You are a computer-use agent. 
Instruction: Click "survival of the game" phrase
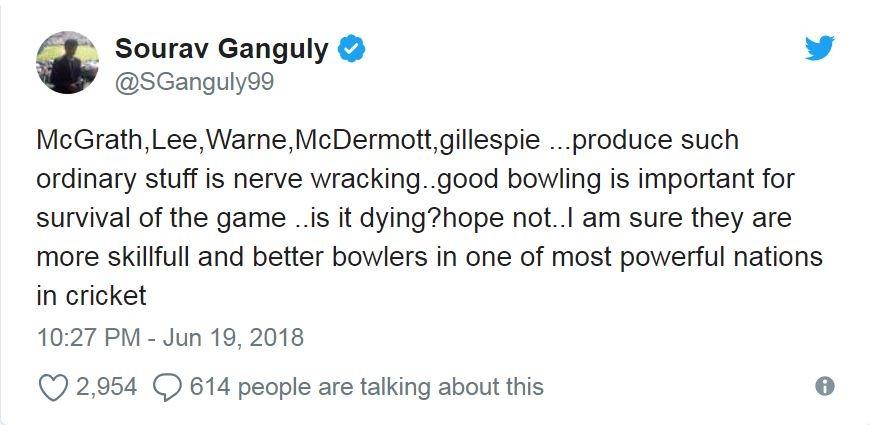(161, 218)
